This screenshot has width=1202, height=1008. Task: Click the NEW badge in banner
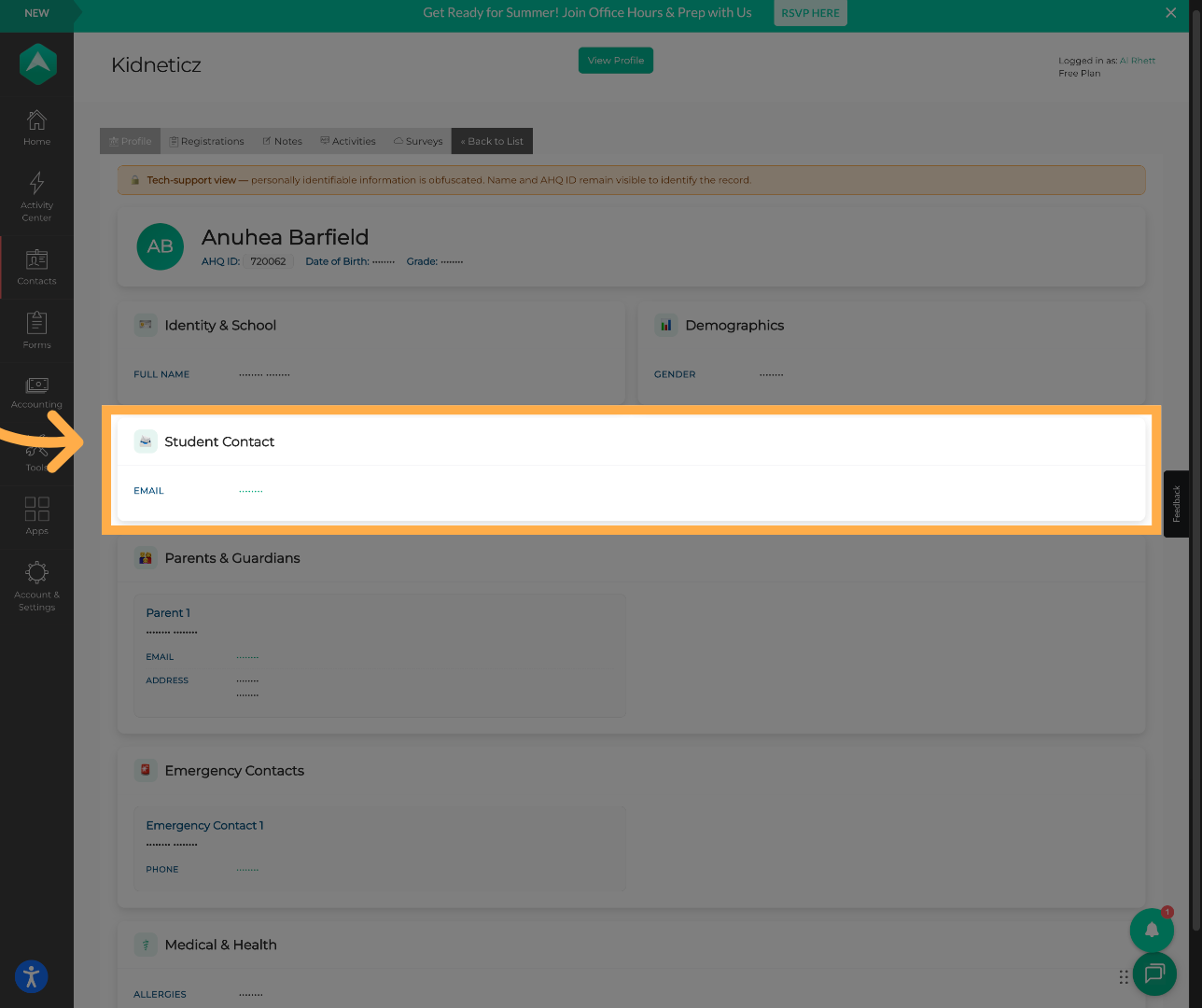36,13
